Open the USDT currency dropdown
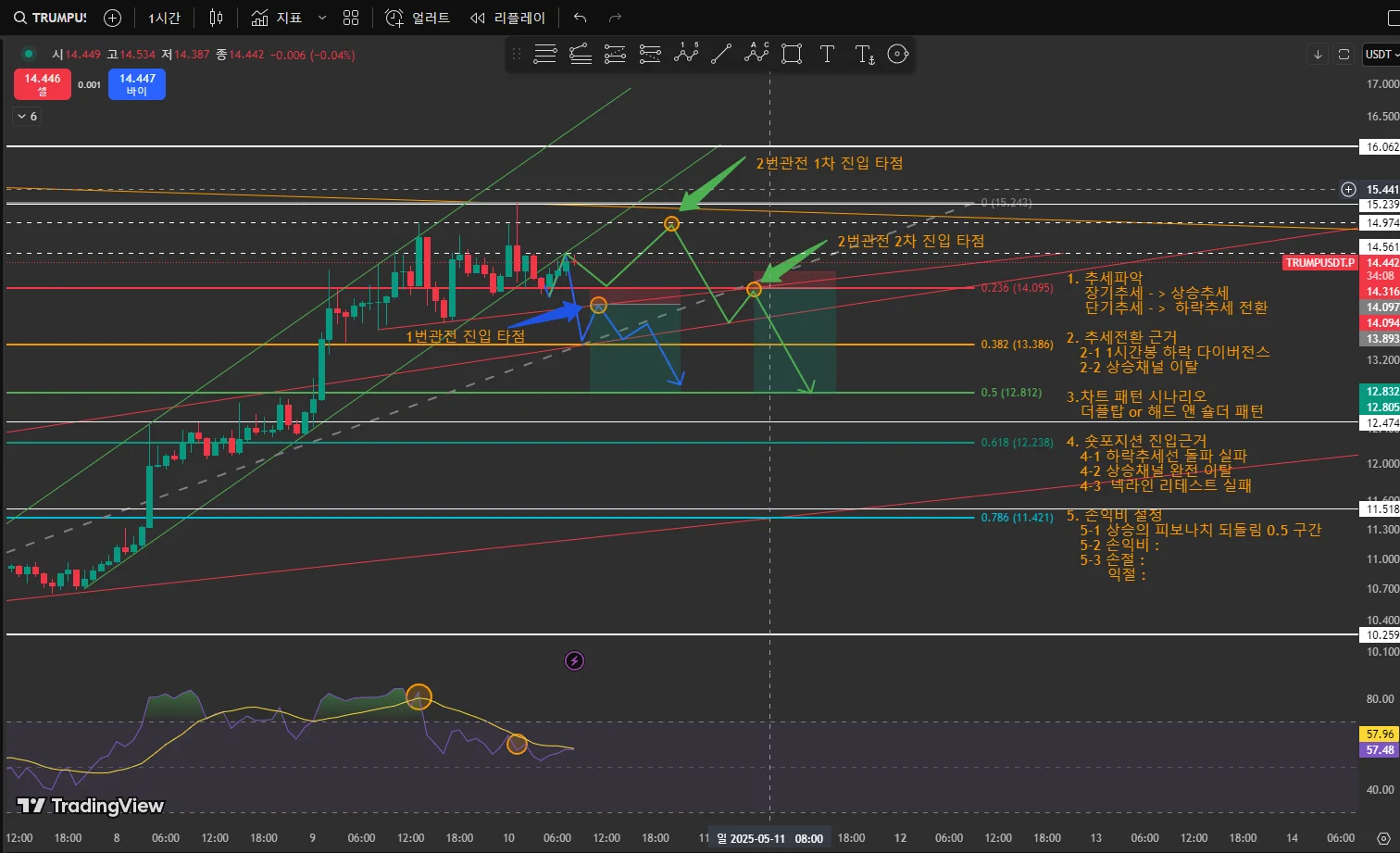The image size is (1400, 853). (1381, 55)
